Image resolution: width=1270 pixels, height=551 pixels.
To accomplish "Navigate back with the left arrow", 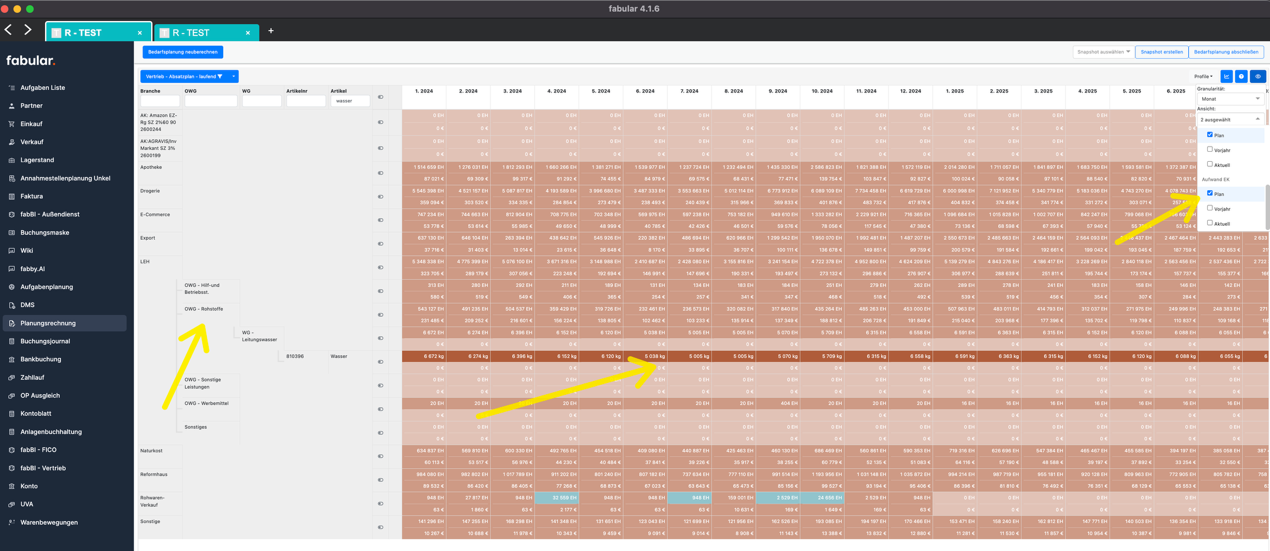I will (9, 31).
